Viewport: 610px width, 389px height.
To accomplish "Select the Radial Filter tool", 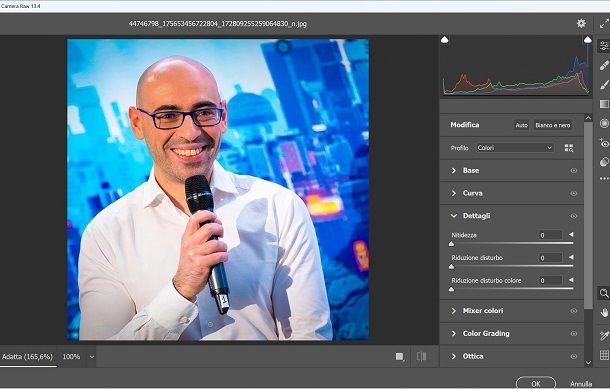I will click(x=604, y=123).
